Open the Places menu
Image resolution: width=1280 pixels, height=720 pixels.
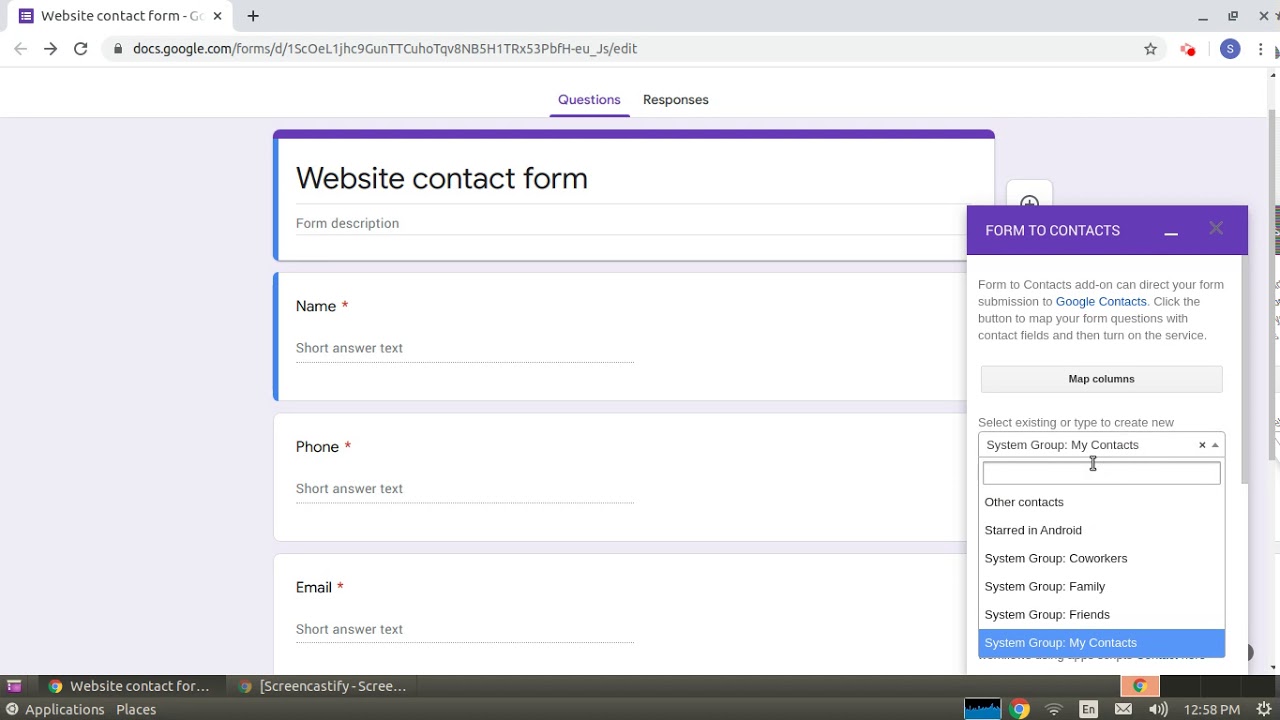click(x=136, y=710)
